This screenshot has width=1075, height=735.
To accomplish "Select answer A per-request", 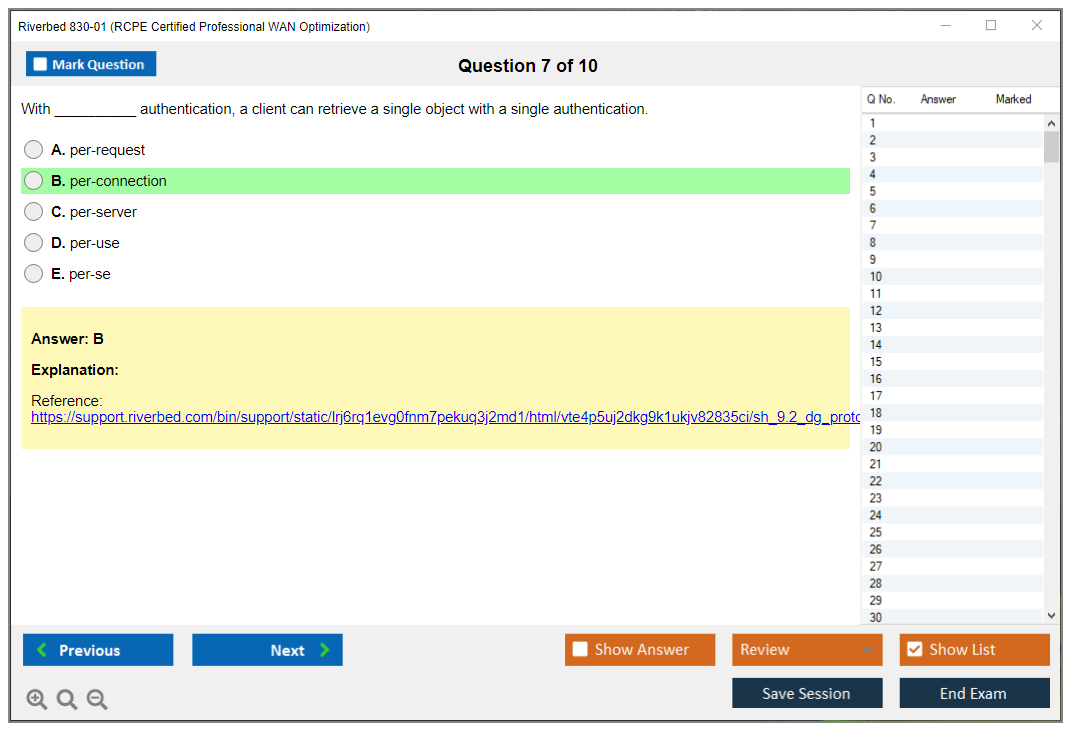I will tap(34, 150).
